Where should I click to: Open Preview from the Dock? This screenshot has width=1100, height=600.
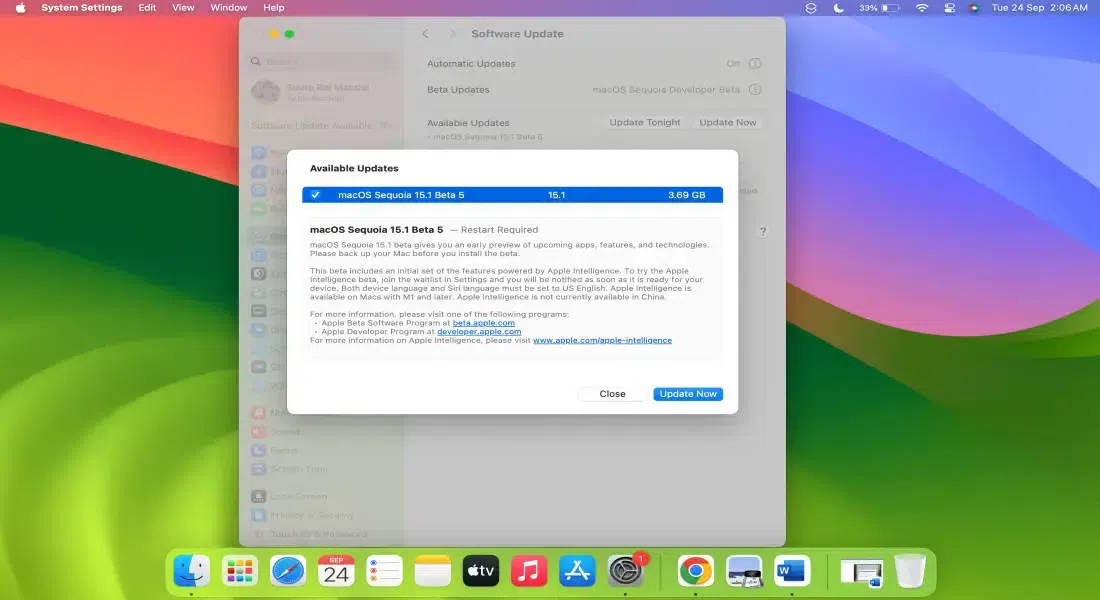click(744, 571)
